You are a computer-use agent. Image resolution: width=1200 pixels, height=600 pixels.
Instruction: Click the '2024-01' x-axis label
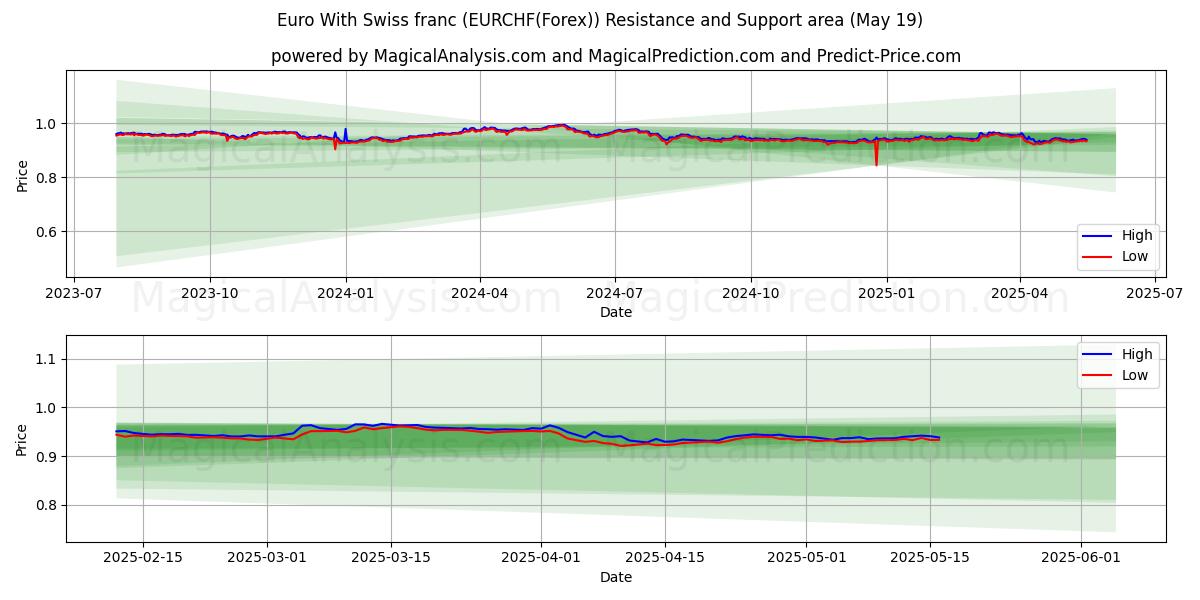click(346, 294)
